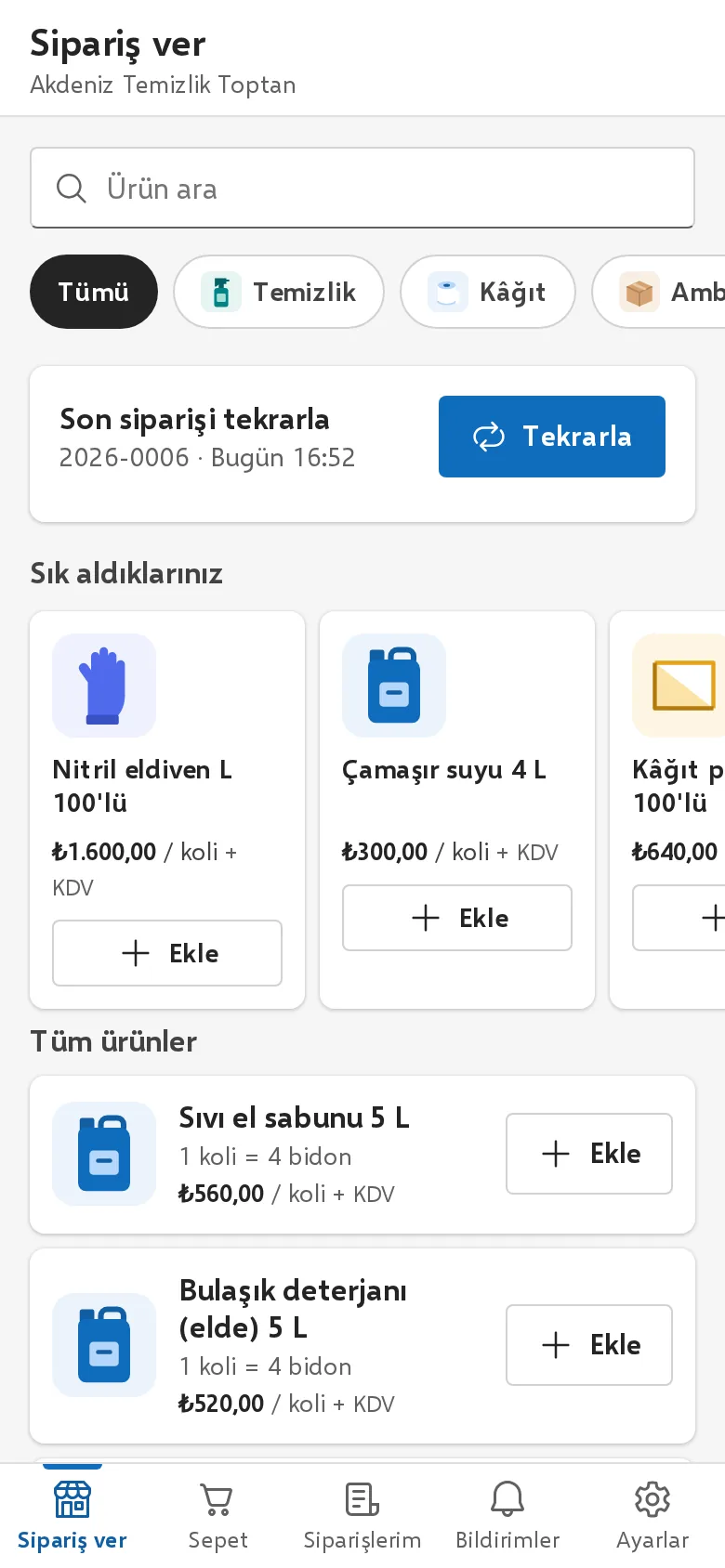Click the paper roll icon in Kâğıt chip

pos(448,292)
